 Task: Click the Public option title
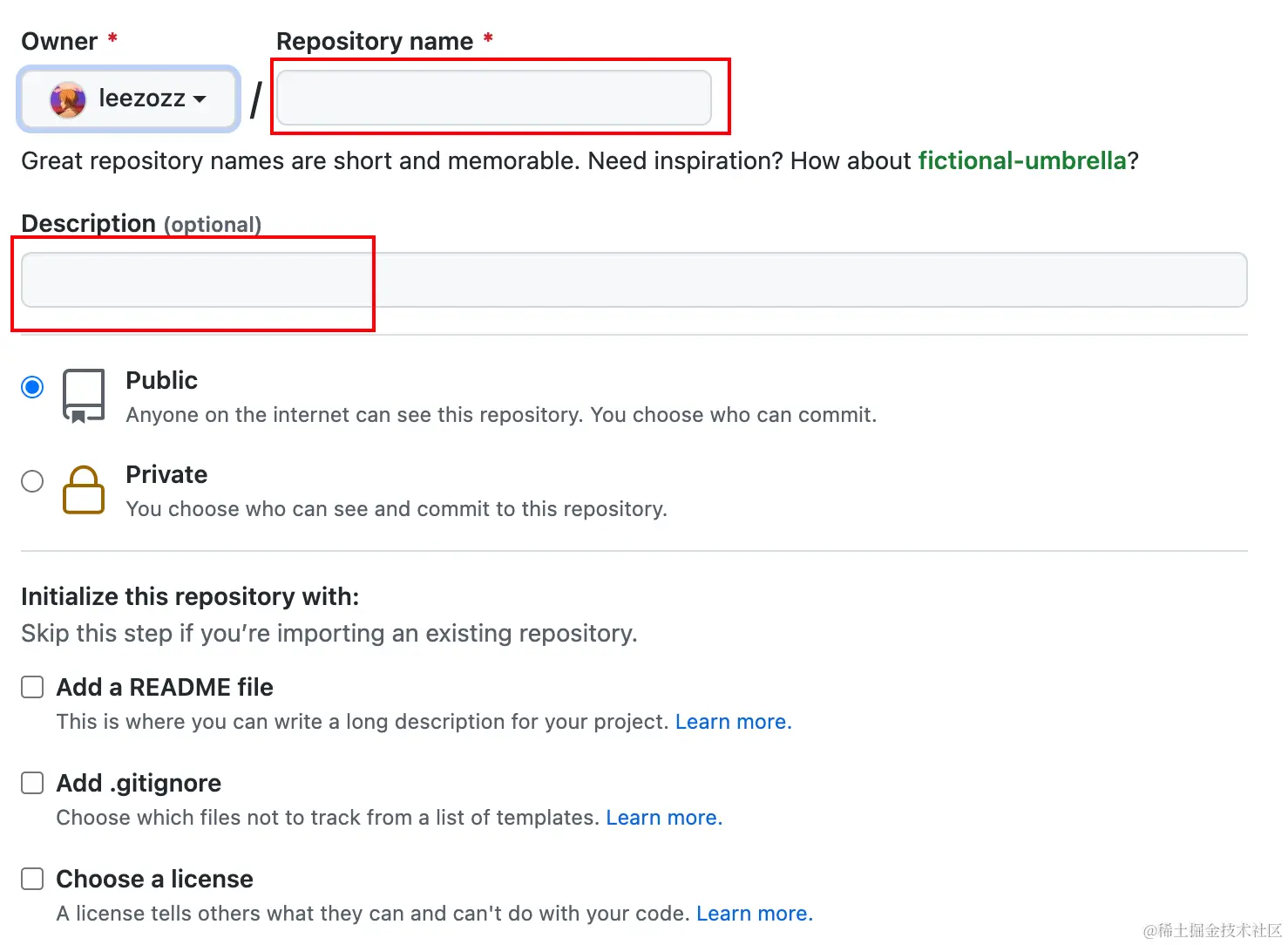click(162, 381)
